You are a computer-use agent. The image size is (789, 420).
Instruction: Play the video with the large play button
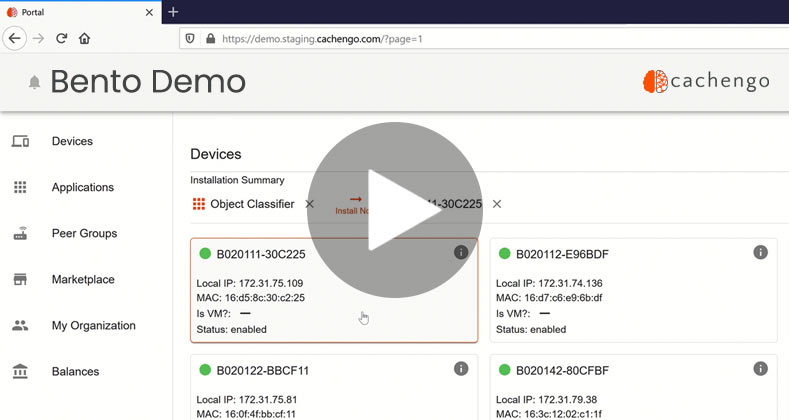click(x=395, y=210)
